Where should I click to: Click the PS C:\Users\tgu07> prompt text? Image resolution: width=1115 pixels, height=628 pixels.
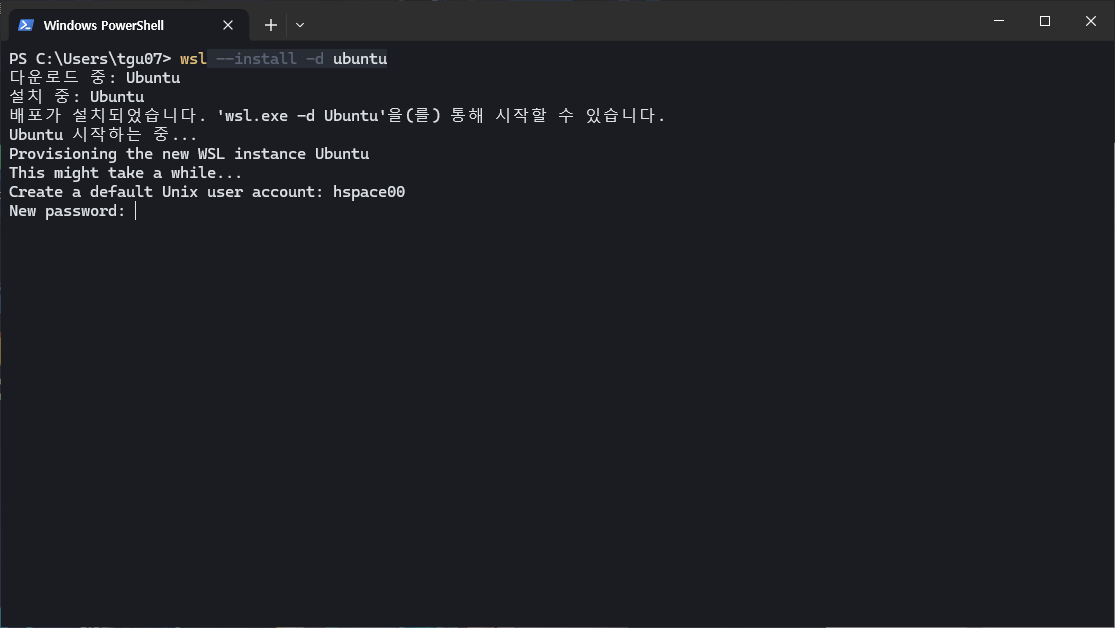(x=90, y=59)
